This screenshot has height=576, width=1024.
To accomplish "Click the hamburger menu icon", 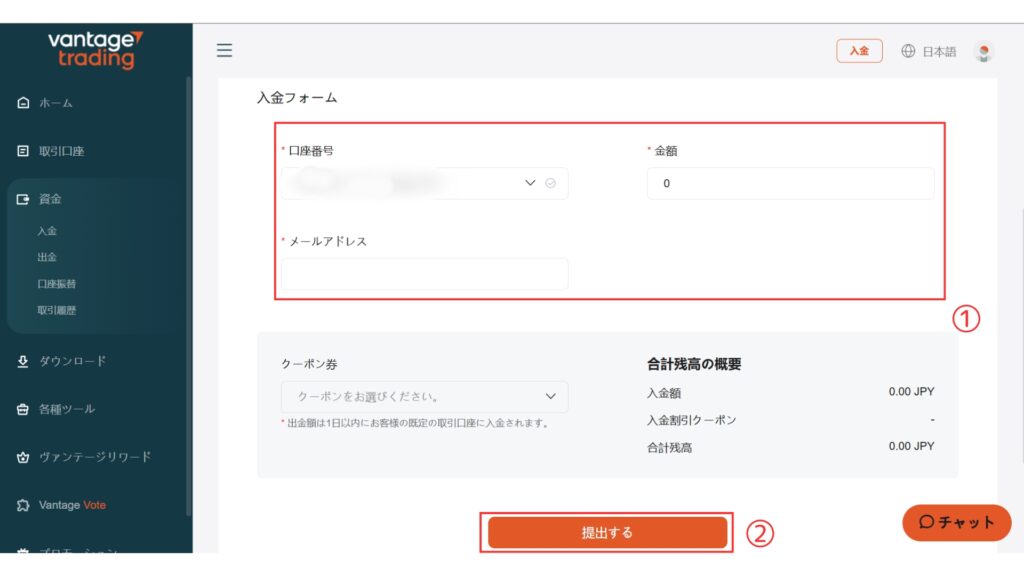I will click(x=224, y=50).
